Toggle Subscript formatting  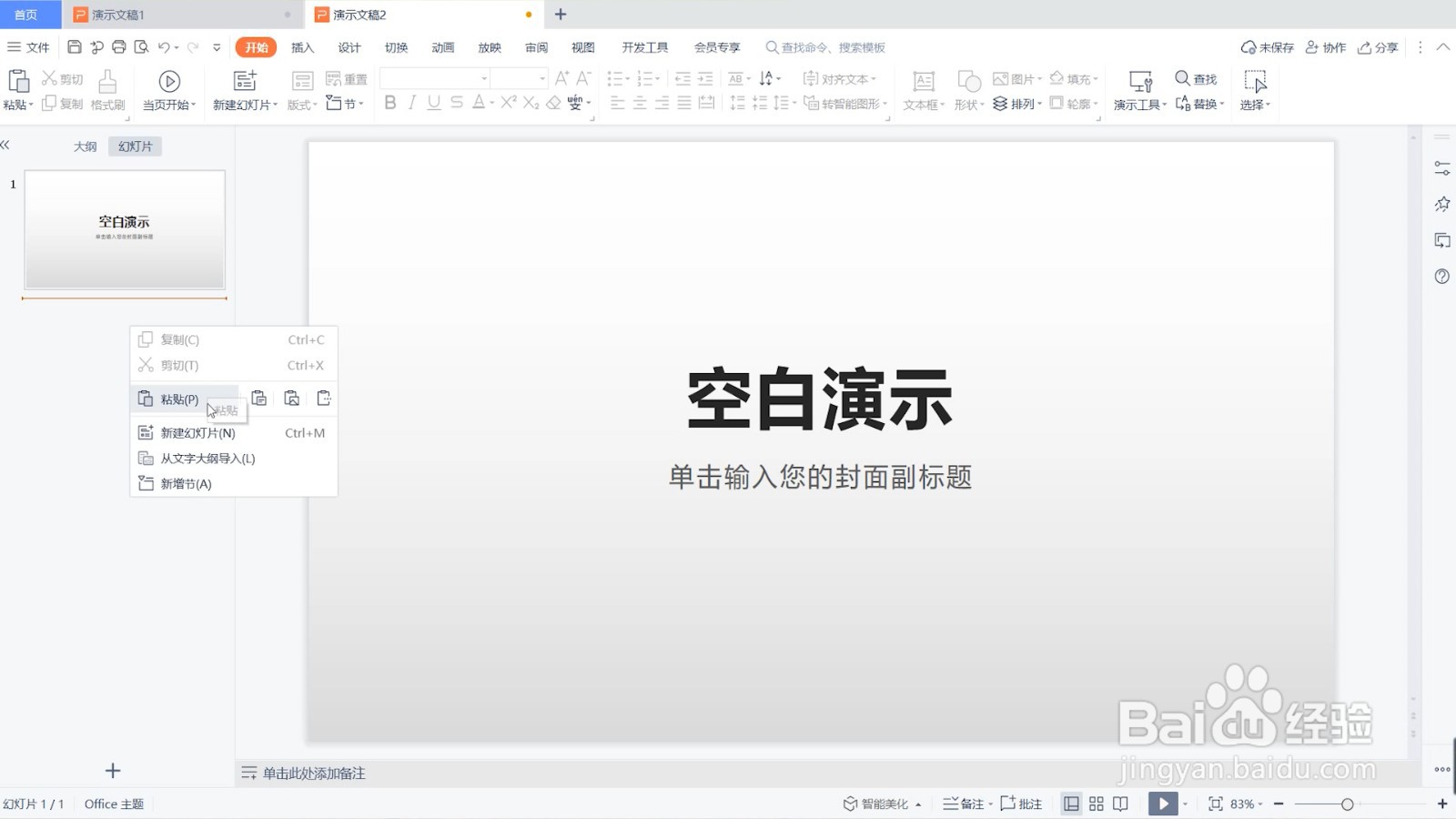(x=531, y=103)
